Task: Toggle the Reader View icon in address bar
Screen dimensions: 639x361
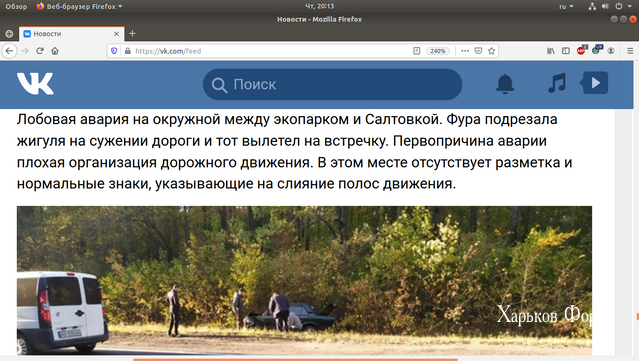Action: (x=416, y=51)
